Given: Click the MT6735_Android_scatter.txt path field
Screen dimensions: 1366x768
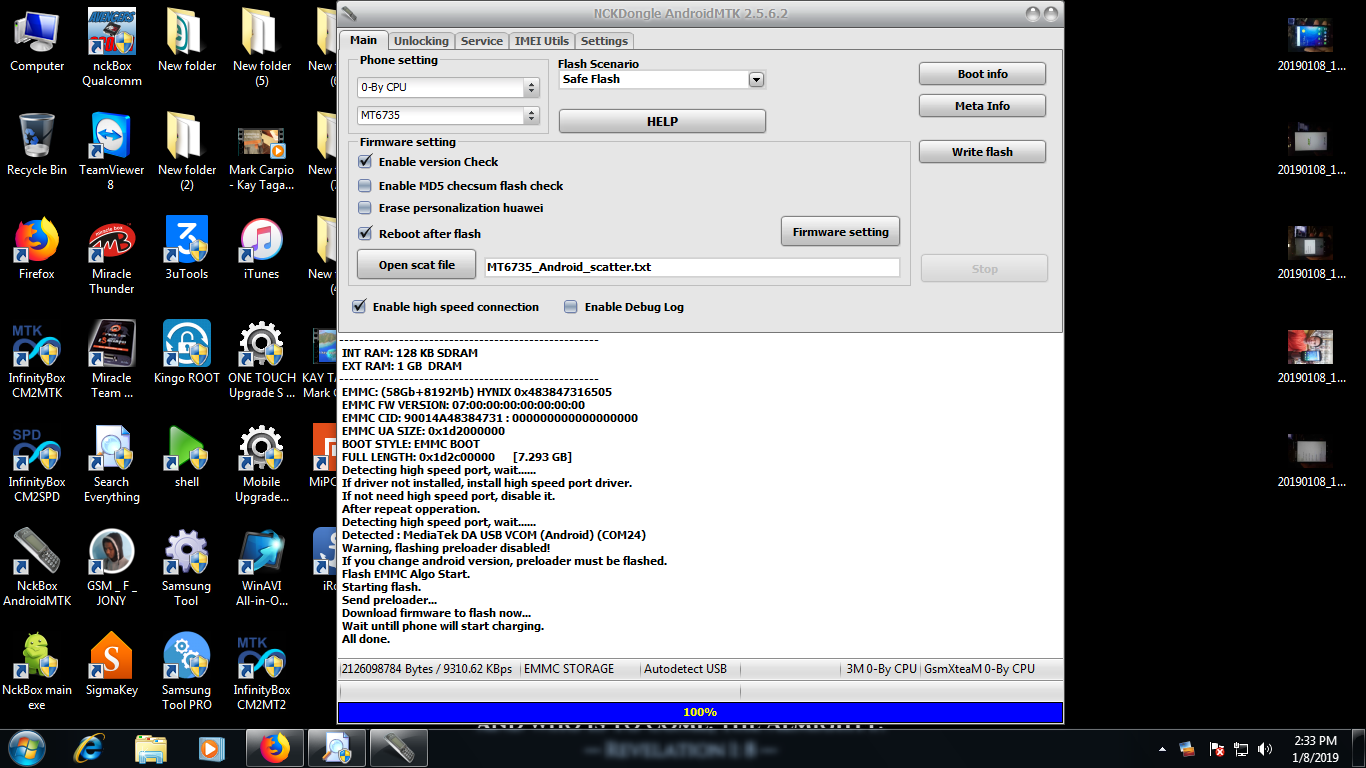Looking at the screenshot, I should click(x=692, y=267).
